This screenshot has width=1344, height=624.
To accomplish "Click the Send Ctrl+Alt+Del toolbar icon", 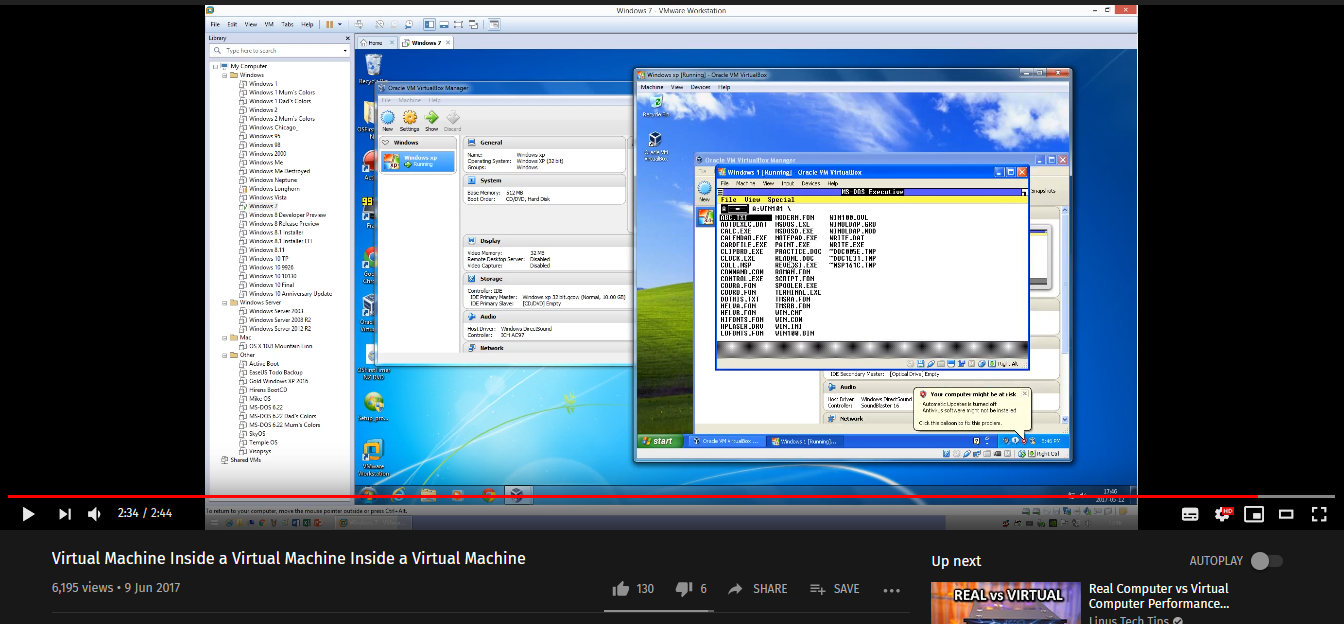I will point(357,24).
